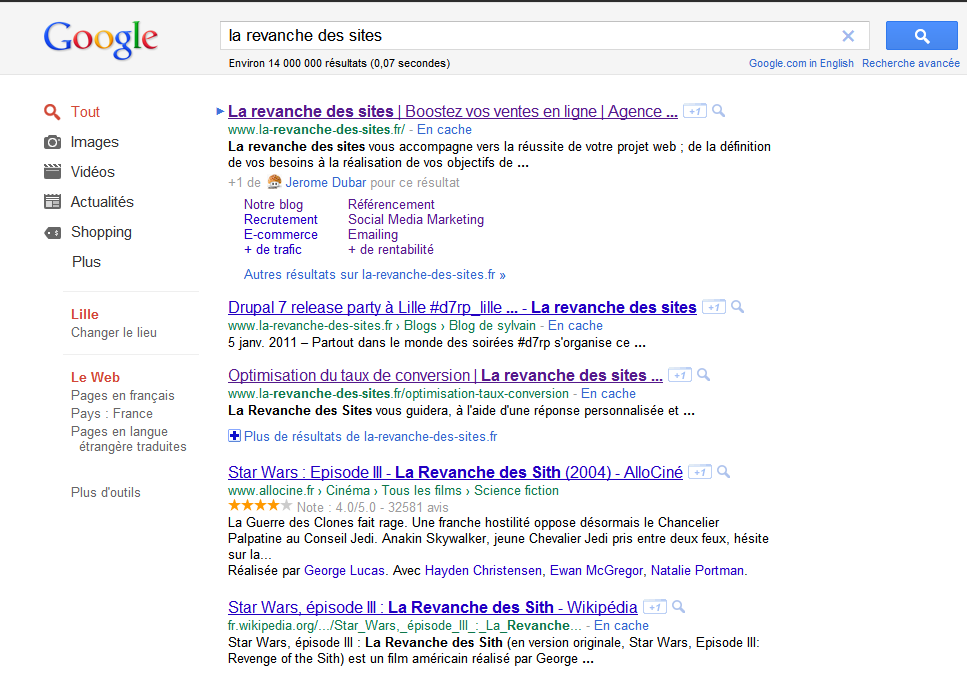Open the Natalie Portman link
The image size is (967, 675).
[x=697, y=571]
